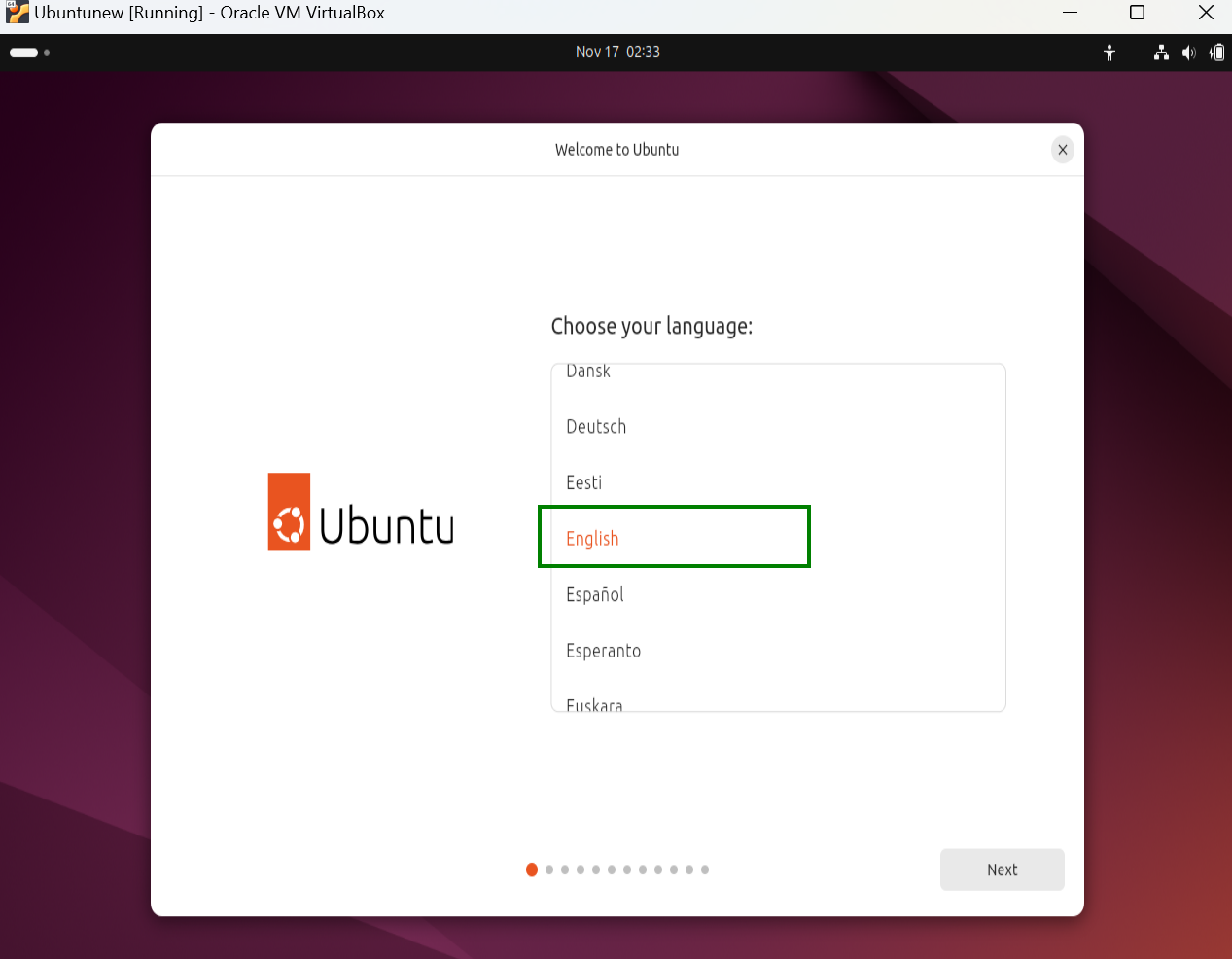Viewport: 1232px width, 959px height.
Task: Open the Activities workspace indicator
Action: [29, 53]
